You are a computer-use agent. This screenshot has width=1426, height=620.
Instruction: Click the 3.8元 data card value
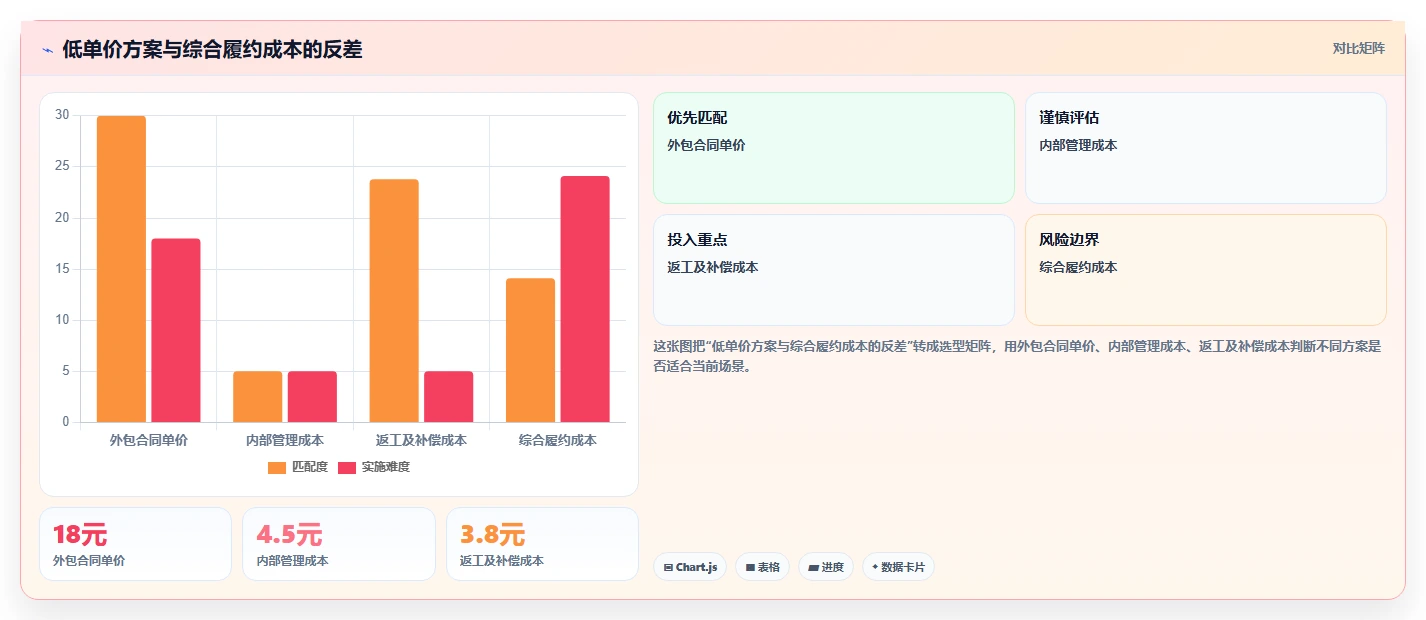click(492, 535)
